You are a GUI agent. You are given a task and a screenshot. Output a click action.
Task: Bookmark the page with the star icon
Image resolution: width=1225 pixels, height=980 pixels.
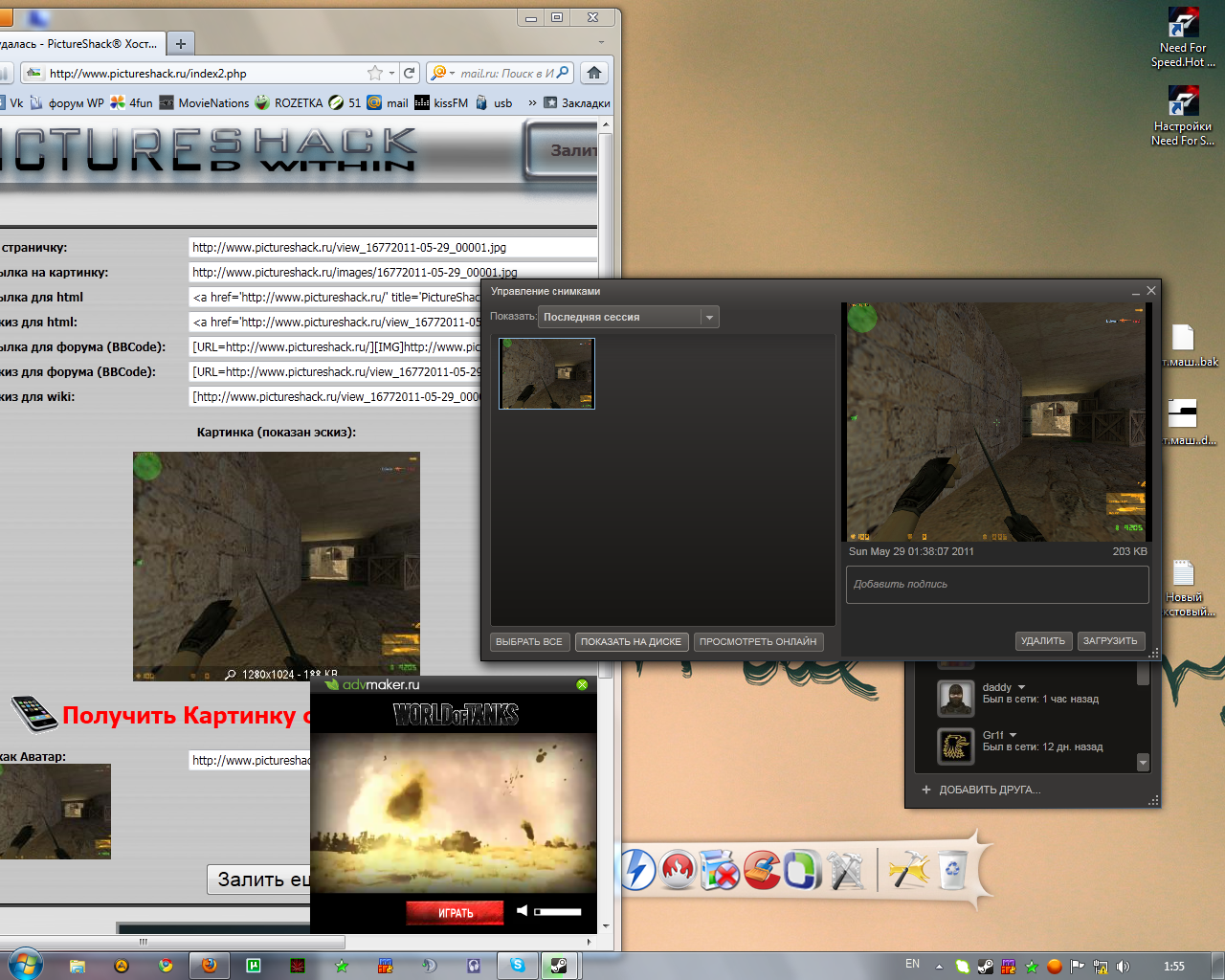375,73
